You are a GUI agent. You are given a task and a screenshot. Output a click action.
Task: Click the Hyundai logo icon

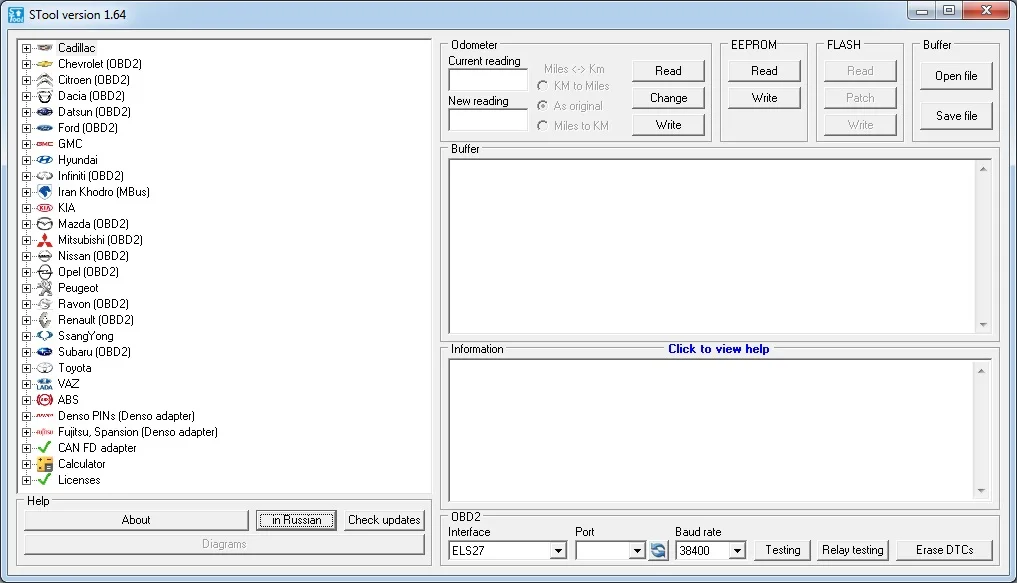44,160
